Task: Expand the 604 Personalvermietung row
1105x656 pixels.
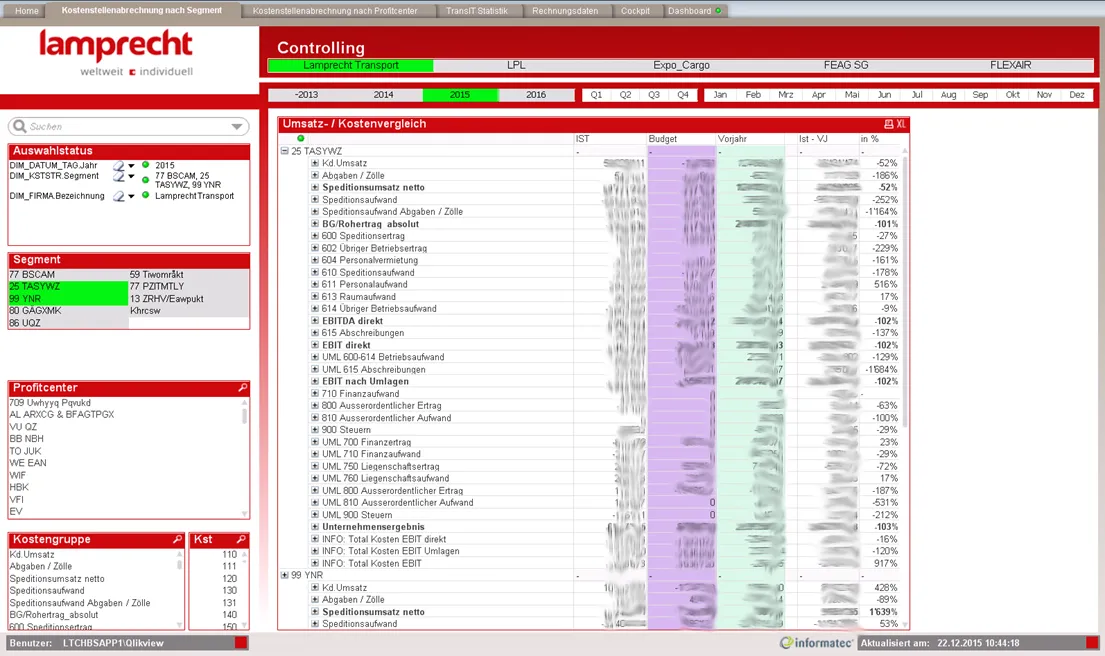Action: [315, 260]
